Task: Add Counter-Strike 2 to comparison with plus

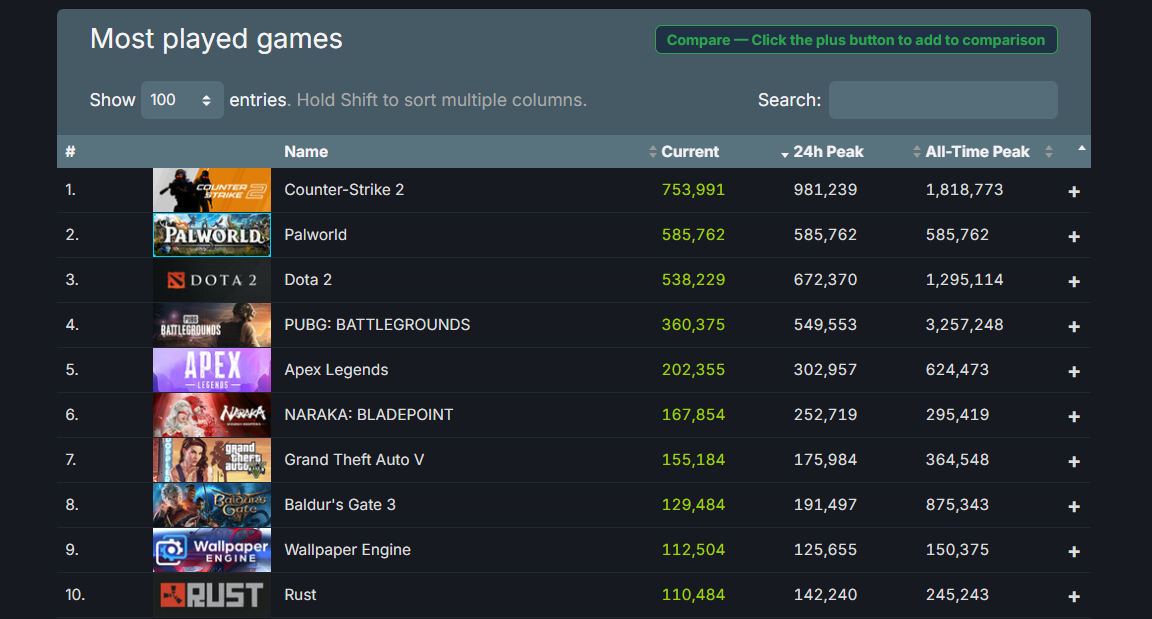Action: [1074, 191]
